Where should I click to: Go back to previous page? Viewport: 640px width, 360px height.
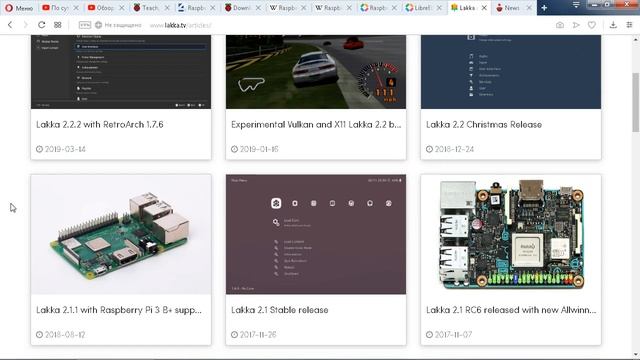(x=10, y=25)
